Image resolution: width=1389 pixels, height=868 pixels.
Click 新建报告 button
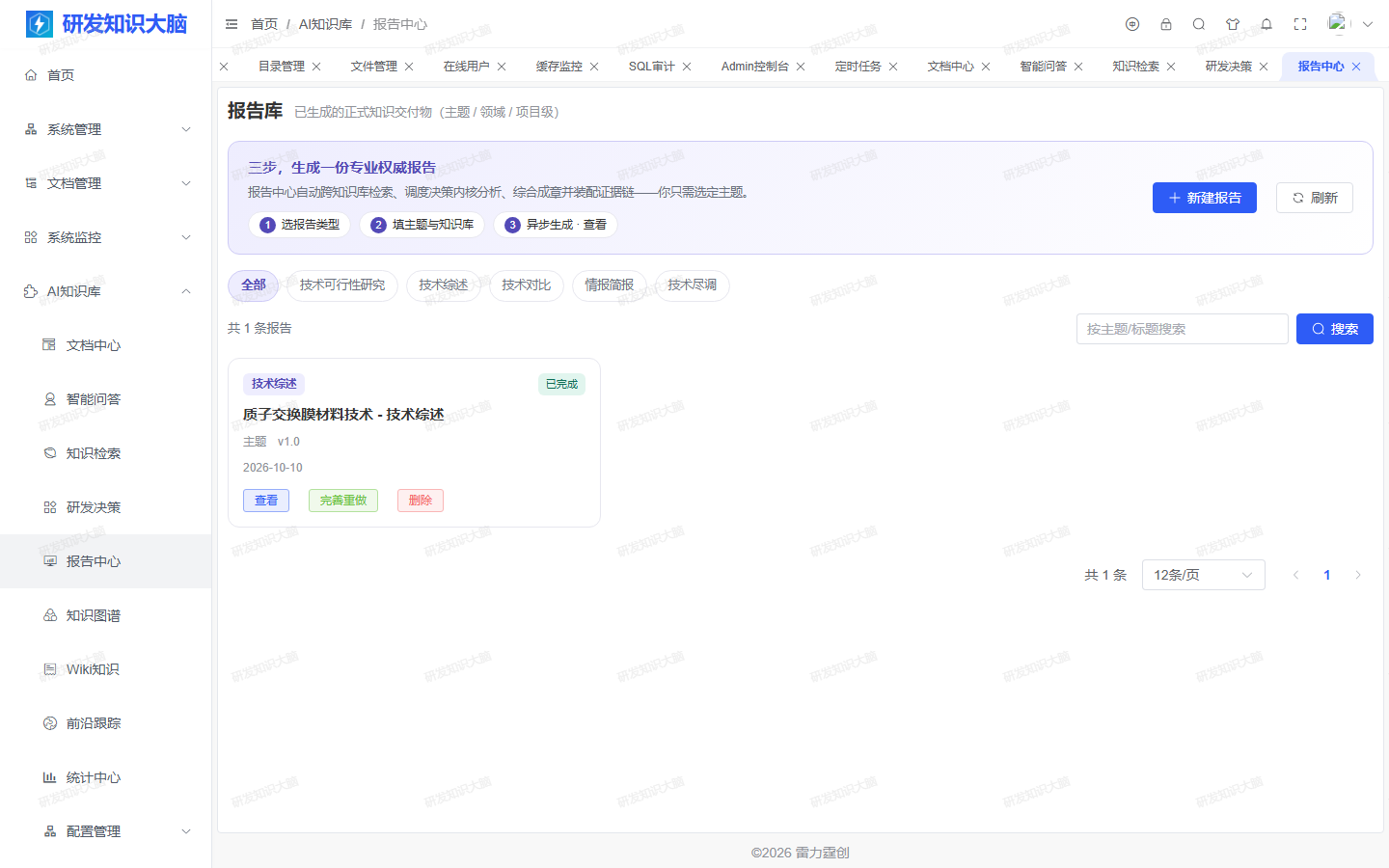[x=1204, y=198]
